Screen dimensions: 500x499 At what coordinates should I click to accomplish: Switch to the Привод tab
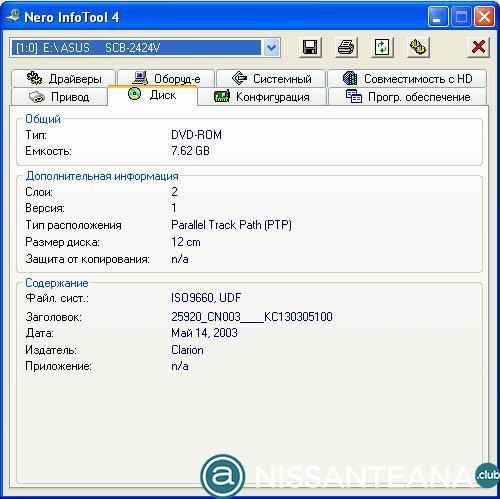[x=59, y=97]
